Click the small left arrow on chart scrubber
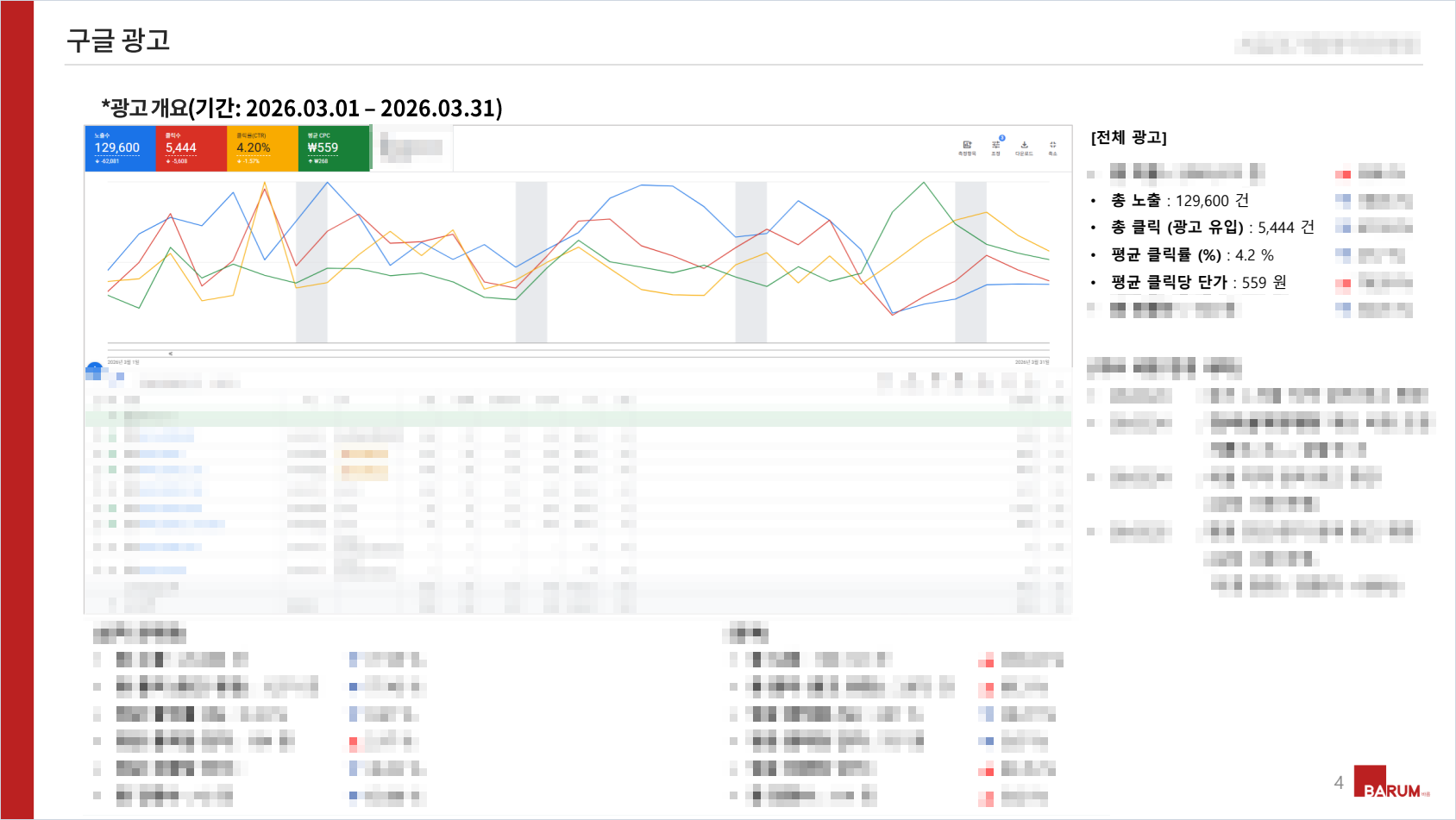The width and height of the screenshot is (1456, 820). (170, 354)
